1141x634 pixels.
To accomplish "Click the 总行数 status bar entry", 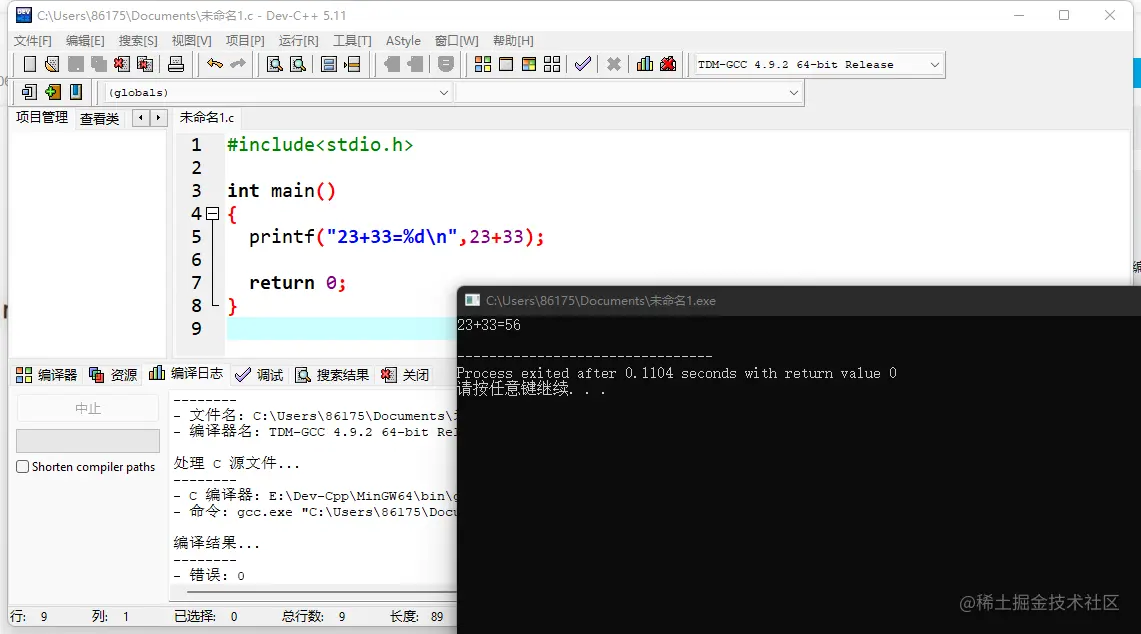I will click(x=314, y=617).
